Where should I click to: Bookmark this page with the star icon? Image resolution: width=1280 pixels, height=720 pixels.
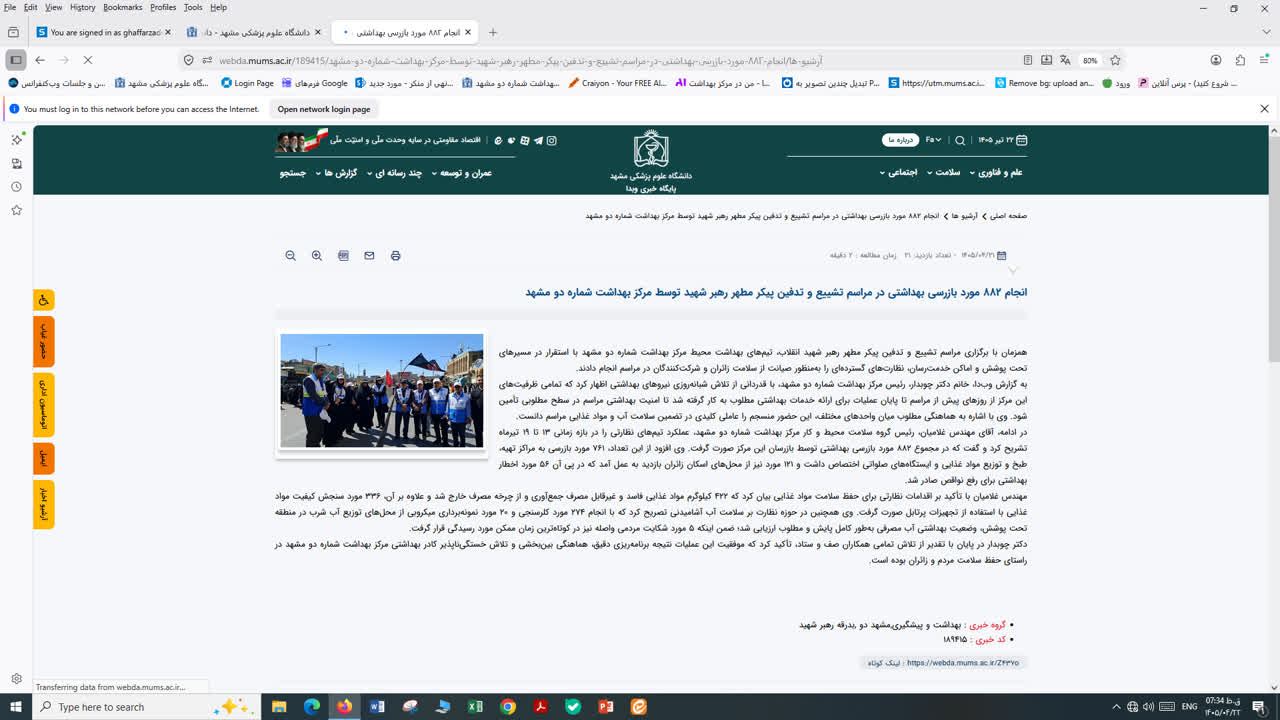tap(1115, 60)
